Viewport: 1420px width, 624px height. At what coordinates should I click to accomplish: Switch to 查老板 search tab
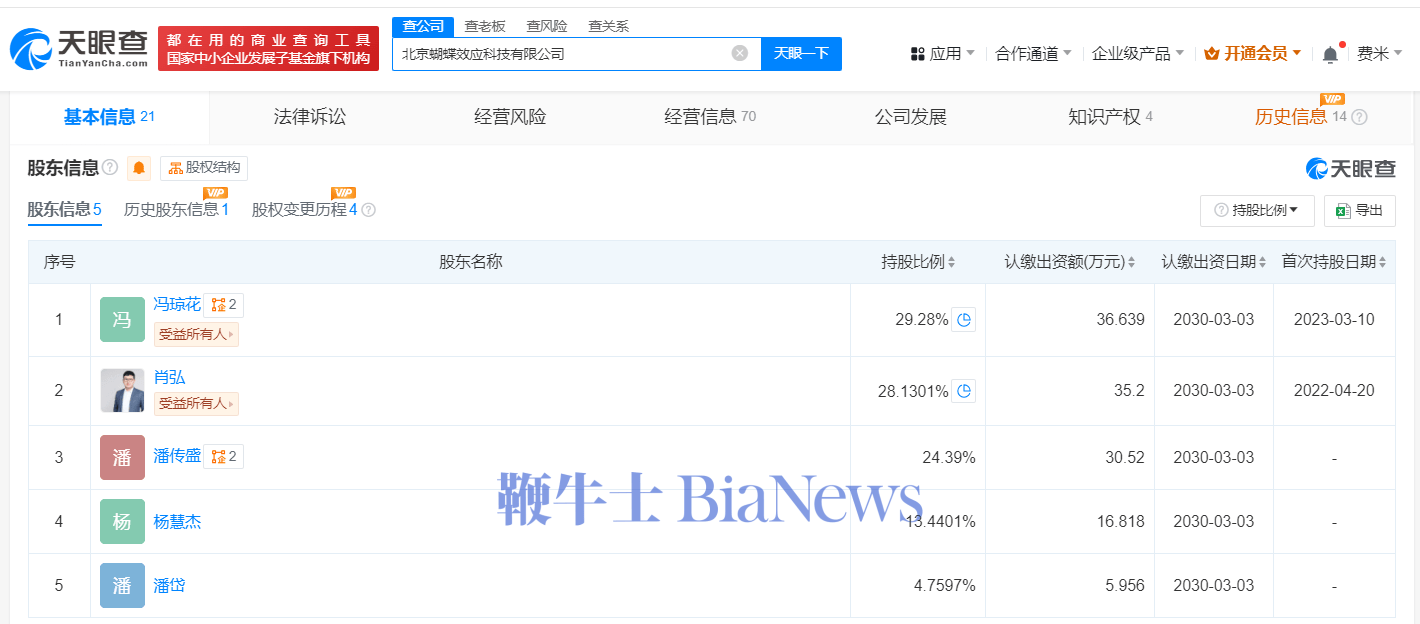(x=485, y=26)
